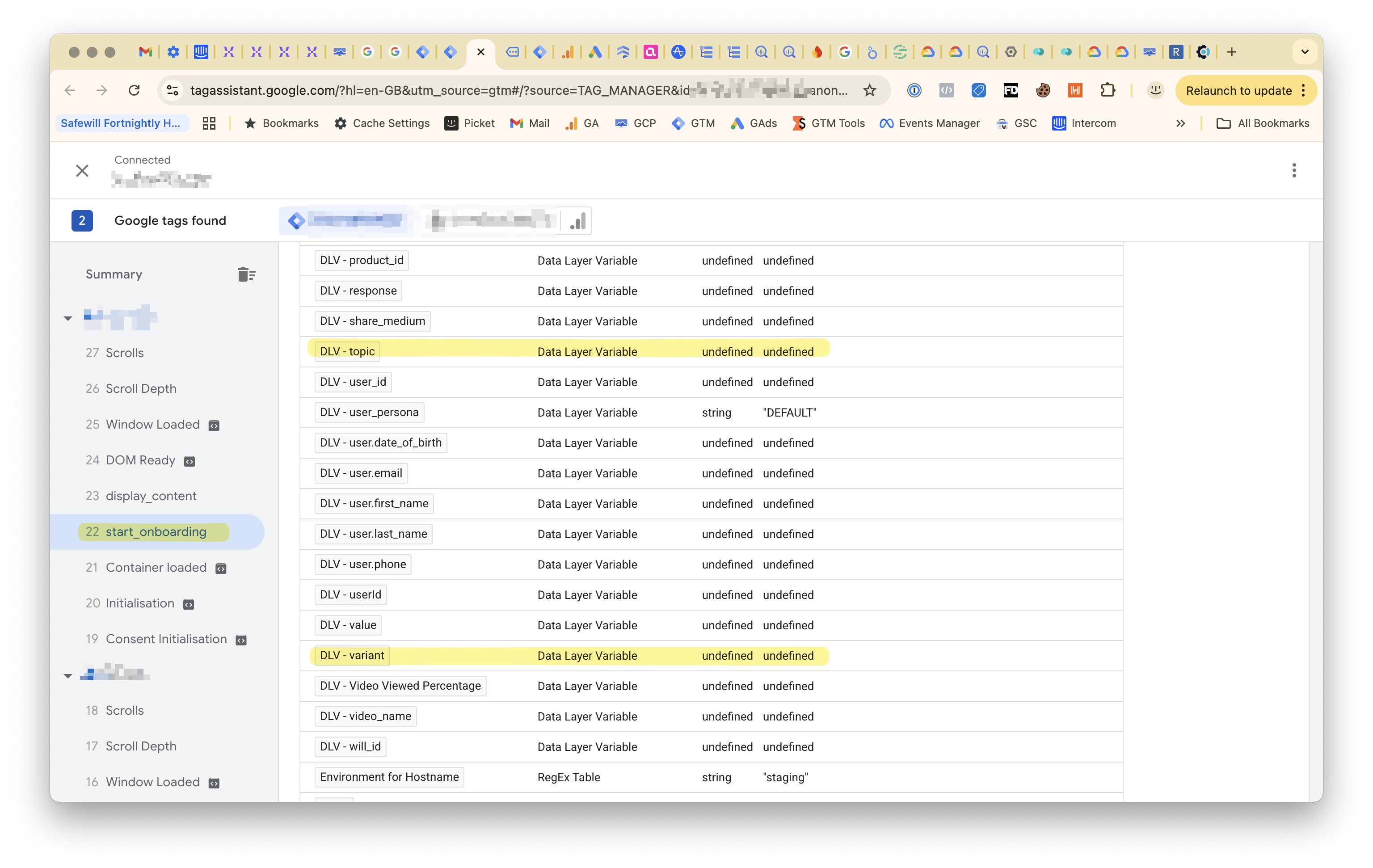Screen dimensions: 1373x868
Task: Open the three-dot menu in Tag Assistant header
Action: click(x=1294, y=171)
